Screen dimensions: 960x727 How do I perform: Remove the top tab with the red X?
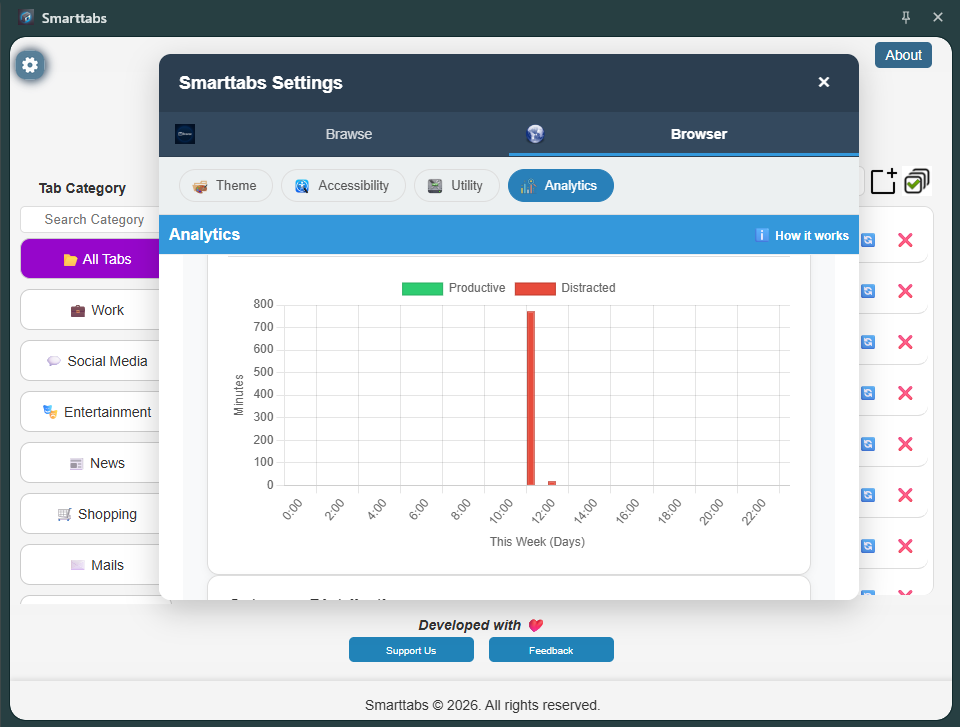[x=903, y=240]
